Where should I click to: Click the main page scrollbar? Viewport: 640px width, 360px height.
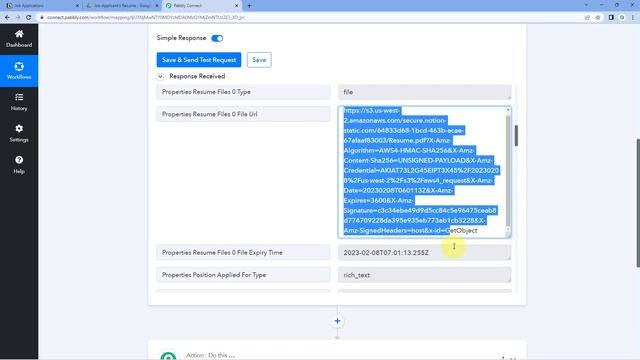pyautogui.click(x=638, y=203)
